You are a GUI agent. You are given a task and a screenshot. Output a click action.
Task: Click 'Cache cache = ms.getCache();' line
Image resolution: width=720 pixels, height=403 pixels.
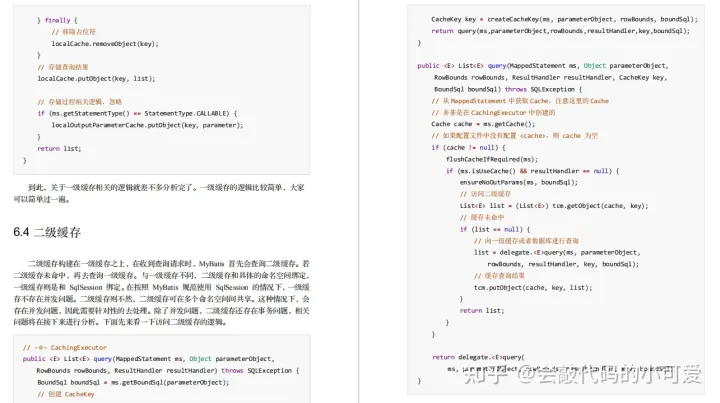coord(483,124)
